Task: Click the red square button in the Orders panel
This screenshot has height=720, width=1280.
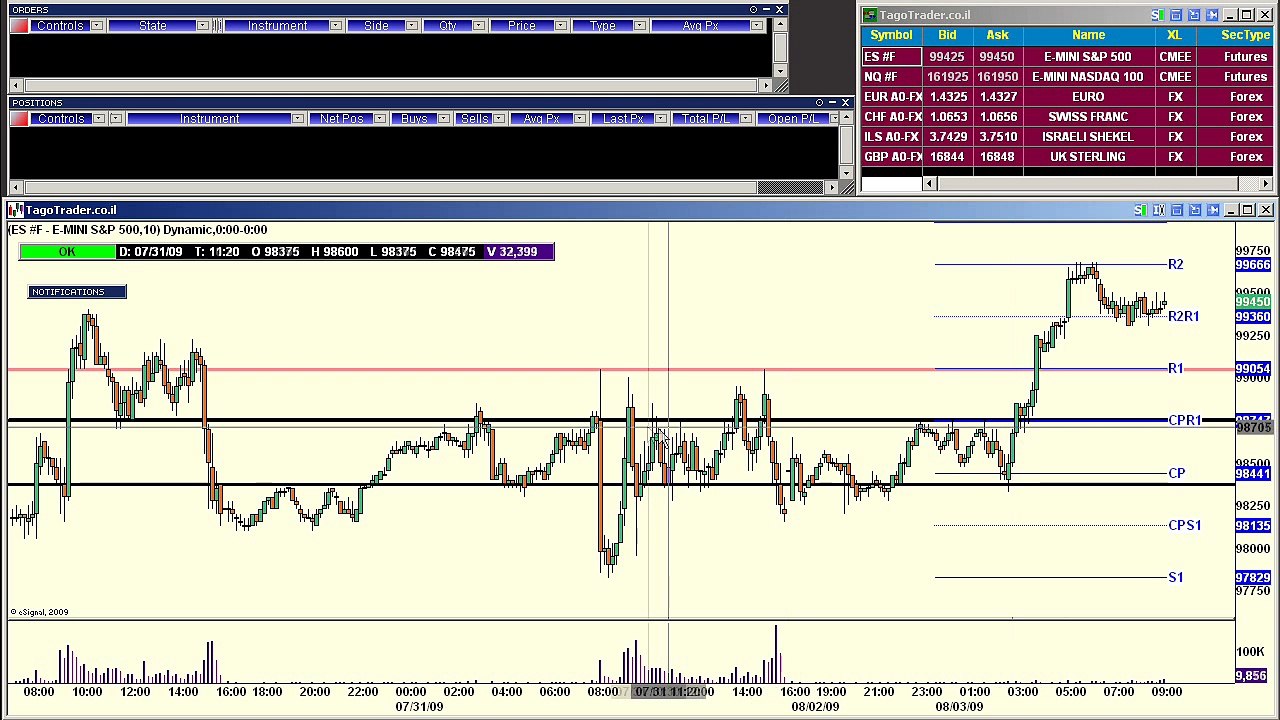Action: pos(19,26)
